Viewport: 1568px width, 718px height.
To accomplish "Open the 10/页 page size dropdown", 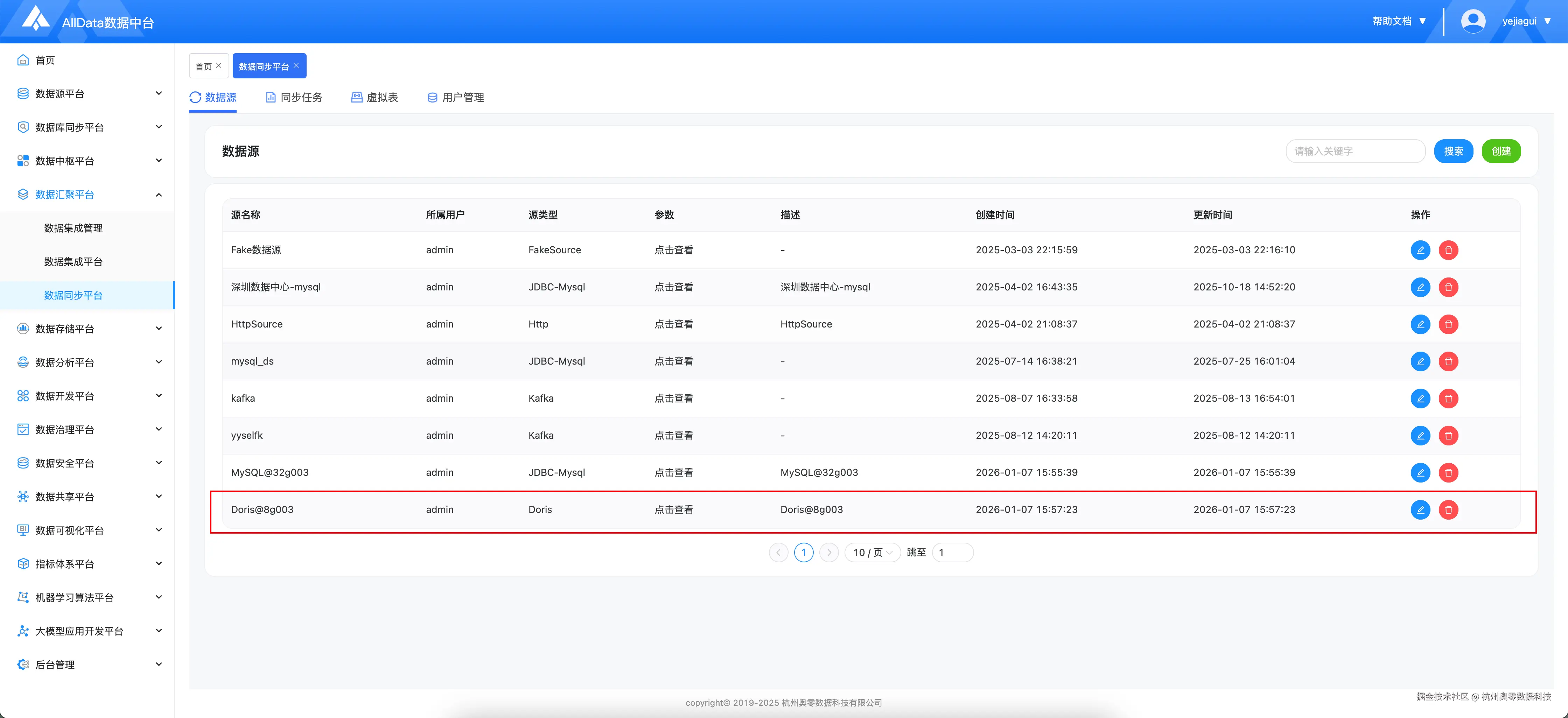I will [871, 552].
